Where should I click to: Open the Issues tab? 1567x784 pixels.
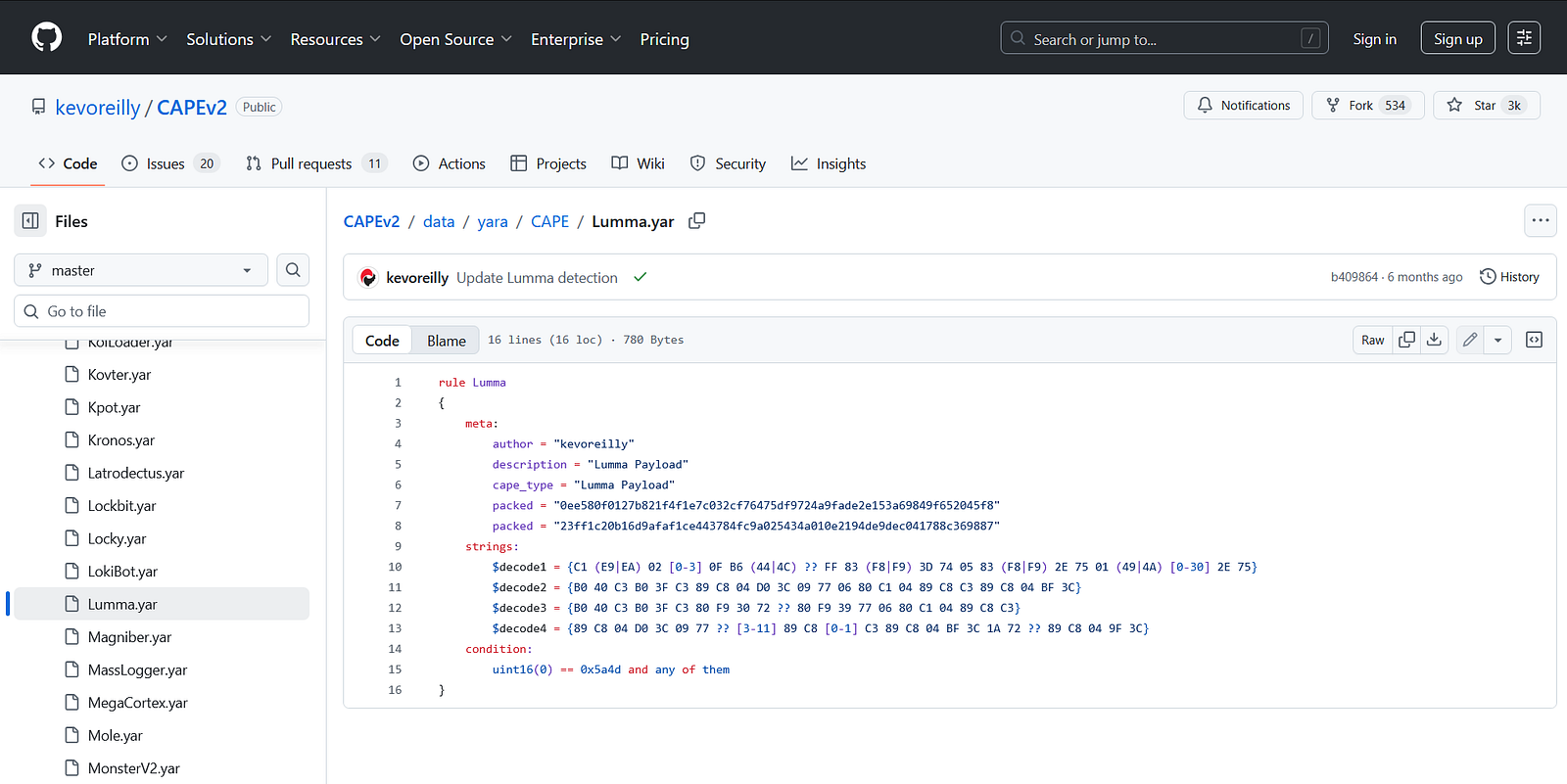click(170, 163)
